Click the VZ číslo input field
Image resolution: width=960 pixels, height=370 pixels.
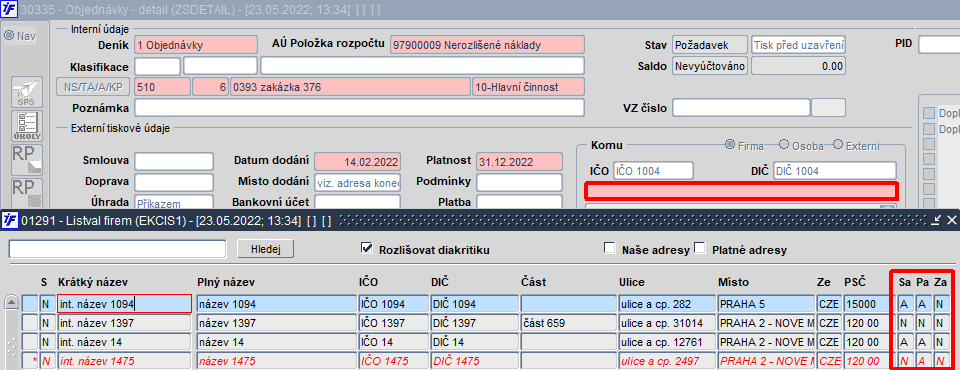pos(741,107)
